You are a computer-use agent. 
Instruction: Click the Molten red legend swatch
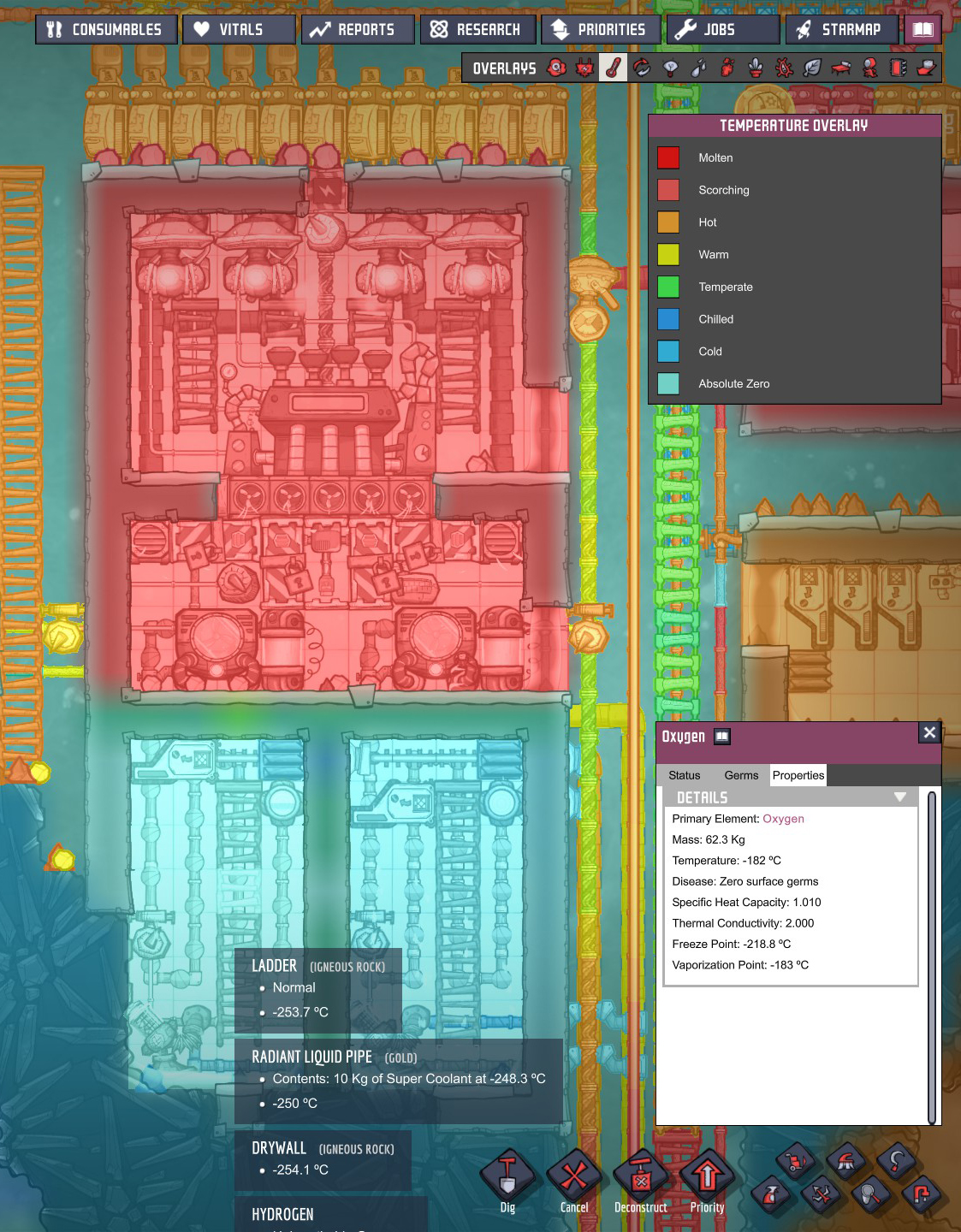[x=668, y=158]
